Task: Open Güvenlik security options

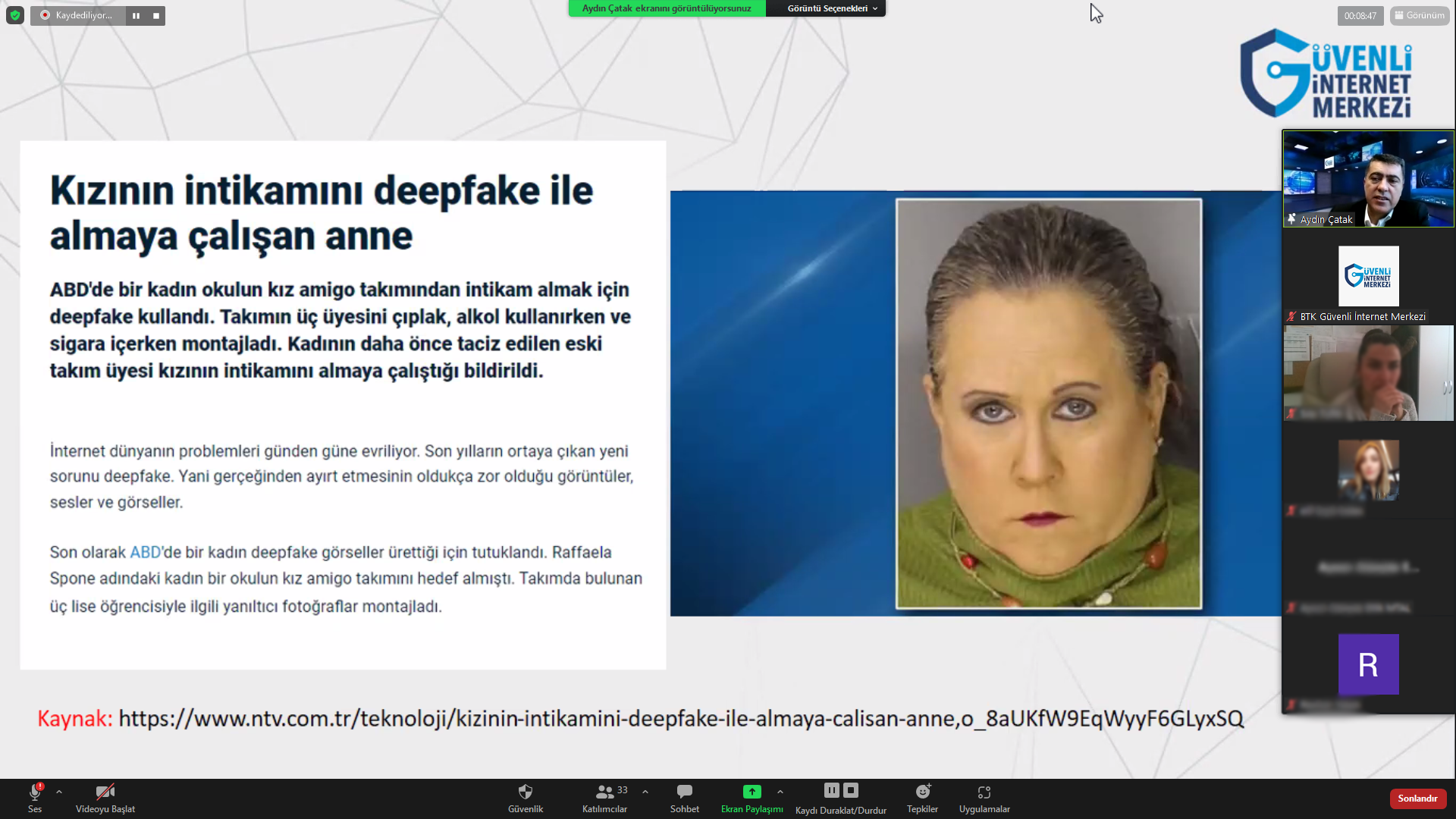Action: 526,798
